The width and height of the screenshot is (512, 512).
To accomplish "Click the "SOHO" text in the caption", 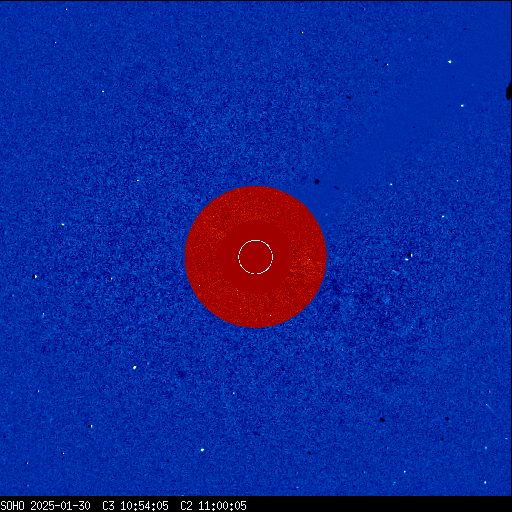I will [x=12, y=506].
